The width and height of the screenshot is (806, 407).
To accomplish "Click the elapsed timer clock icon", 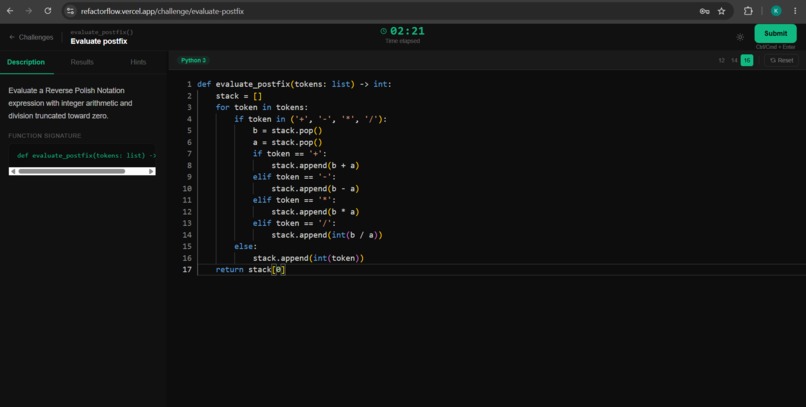I will (383, 31).
